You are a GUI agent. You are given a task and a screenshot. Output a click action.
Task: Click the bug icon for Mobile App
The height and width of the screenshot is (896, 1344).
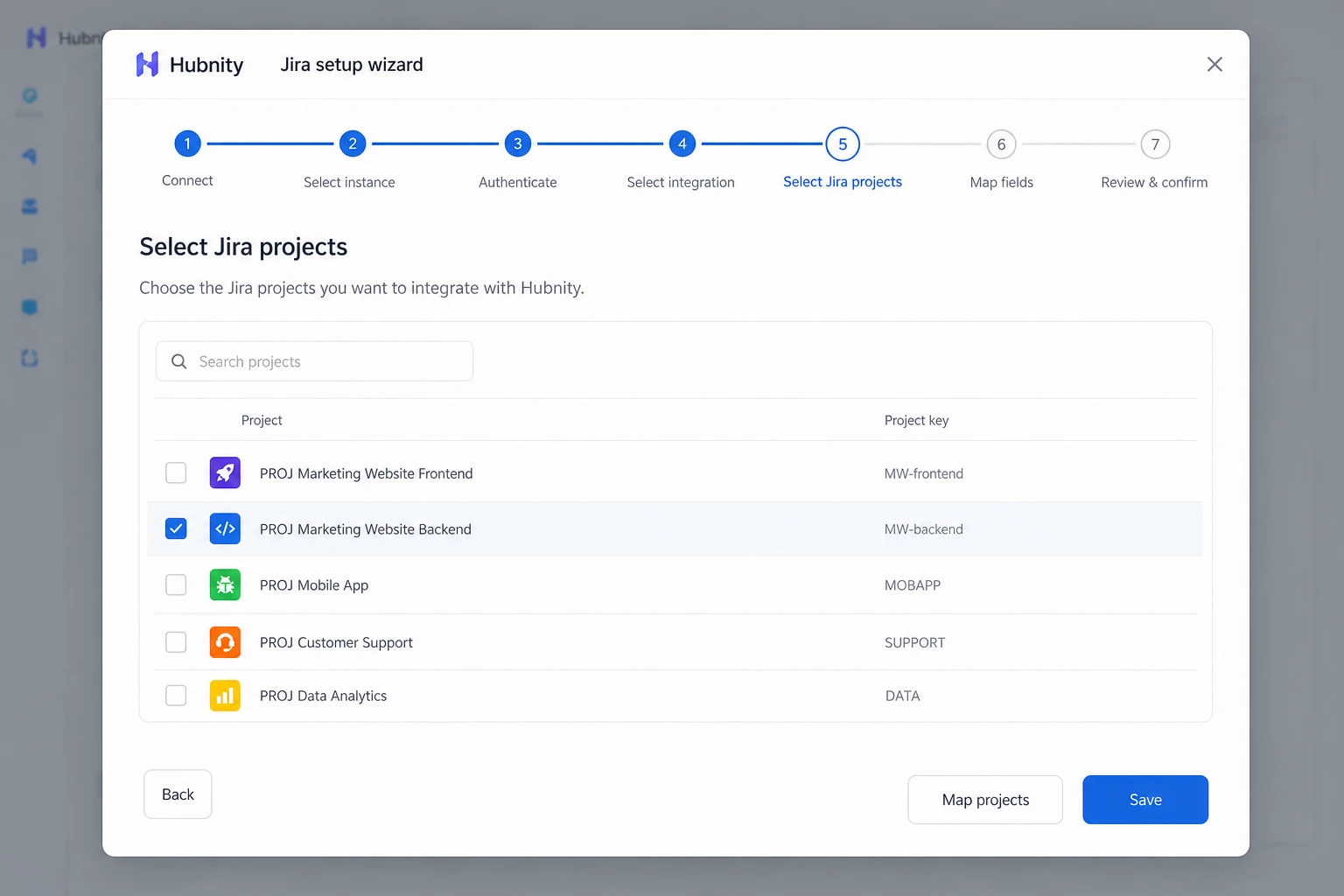tap(225, 584)
